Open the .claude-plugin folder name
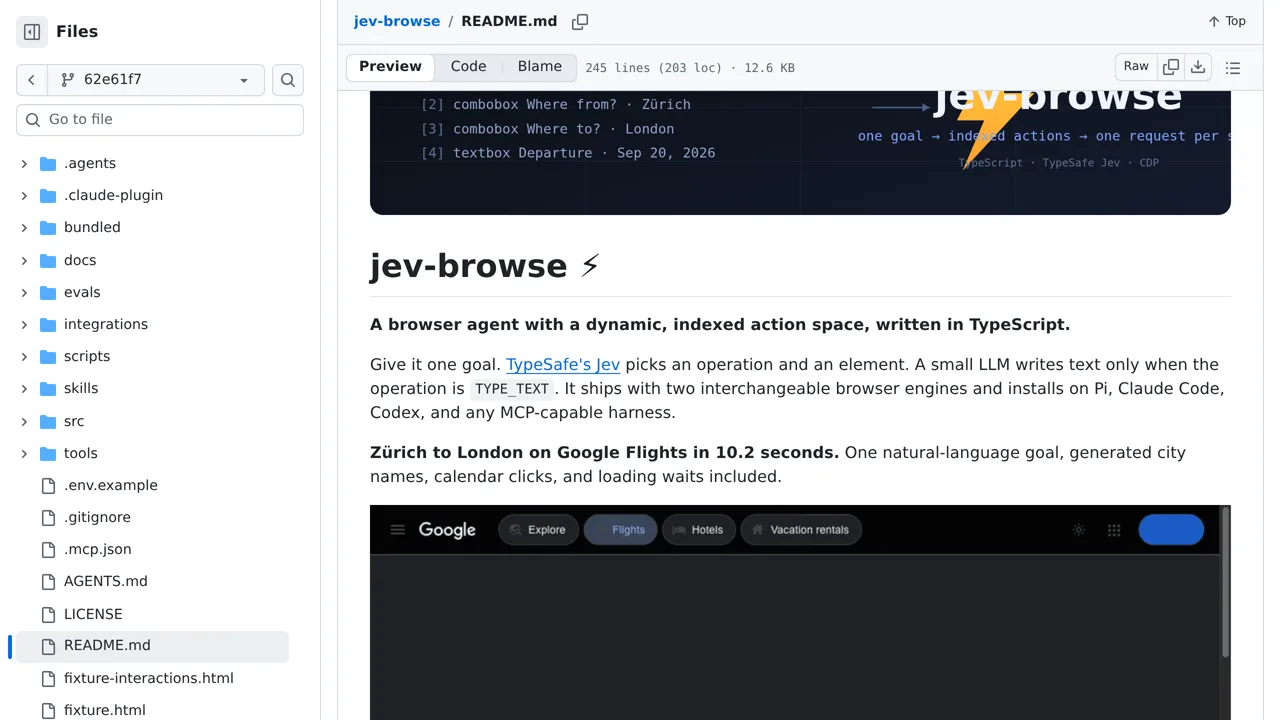The width and height of the screenshot is (1280, 720). [113, 195]
